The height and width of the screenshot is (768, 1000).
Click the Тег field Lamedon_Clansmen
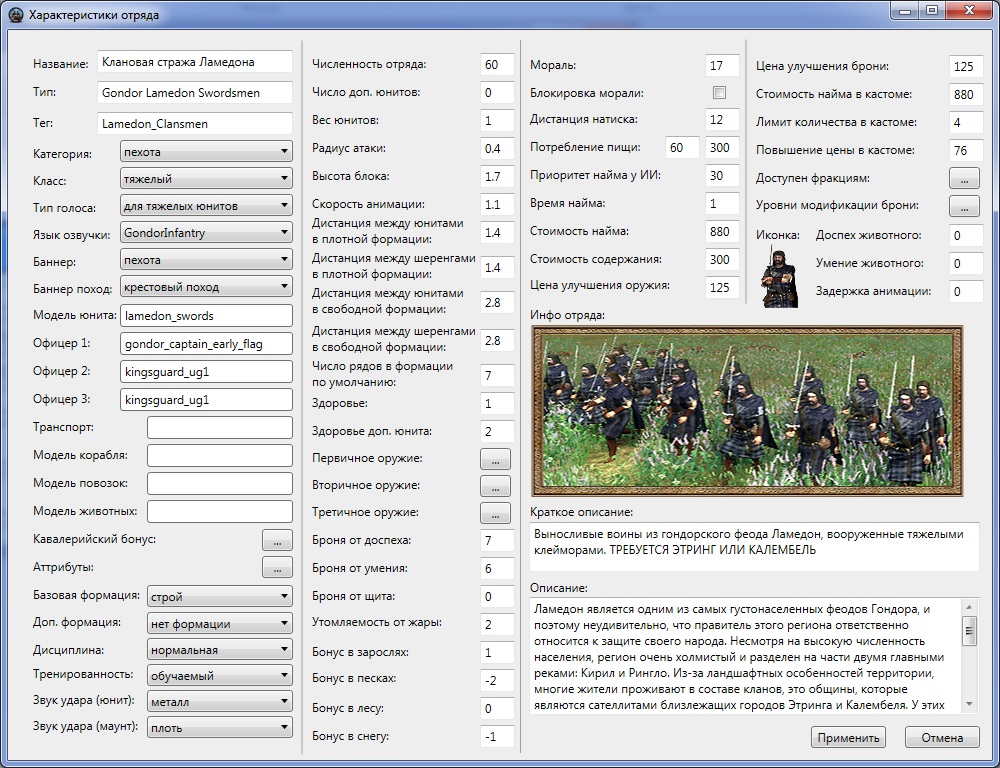click(x=195, y=124)
